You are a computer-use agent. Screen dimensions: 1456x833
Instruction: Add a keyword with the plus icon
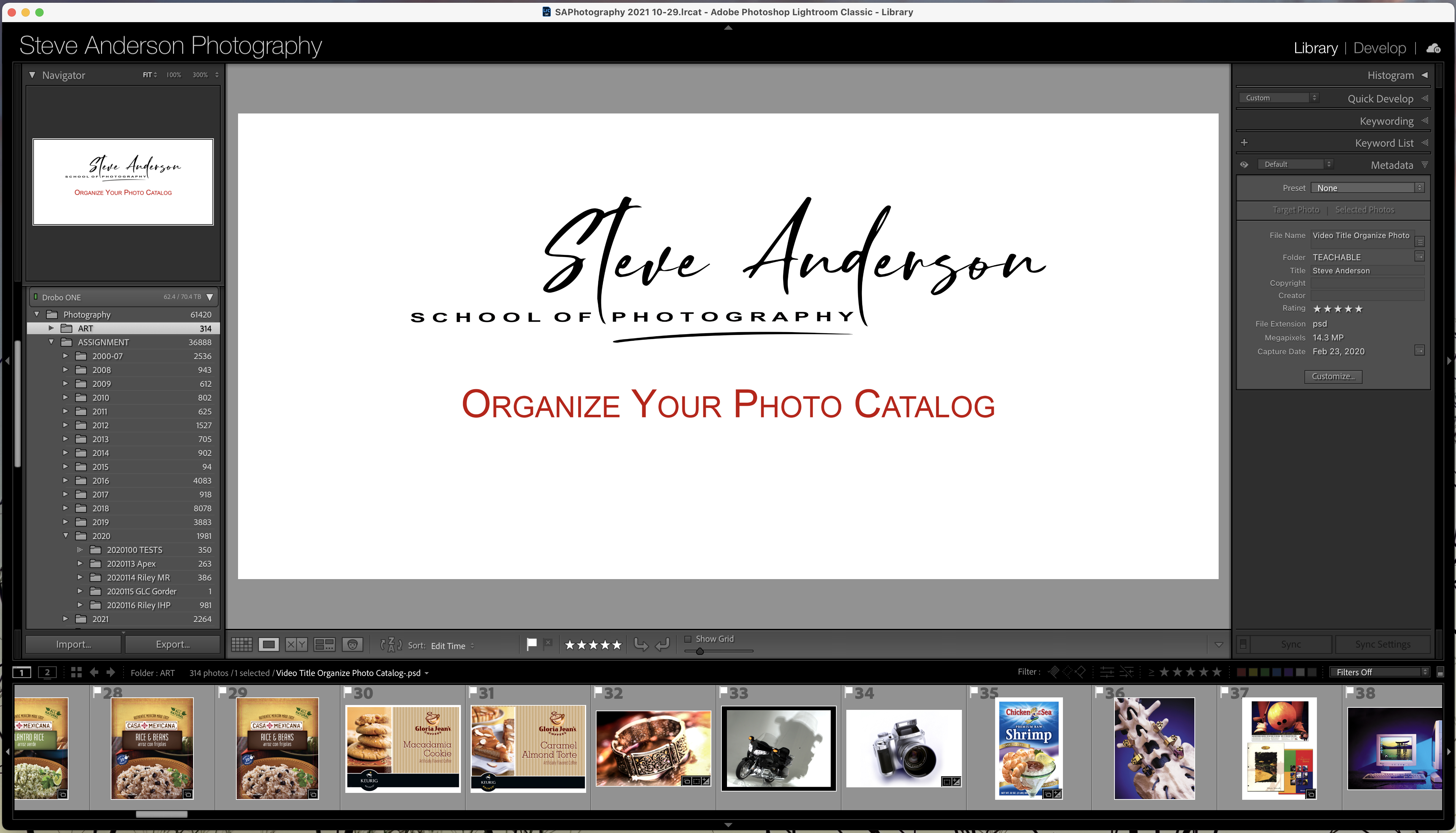pos(1244,143)
